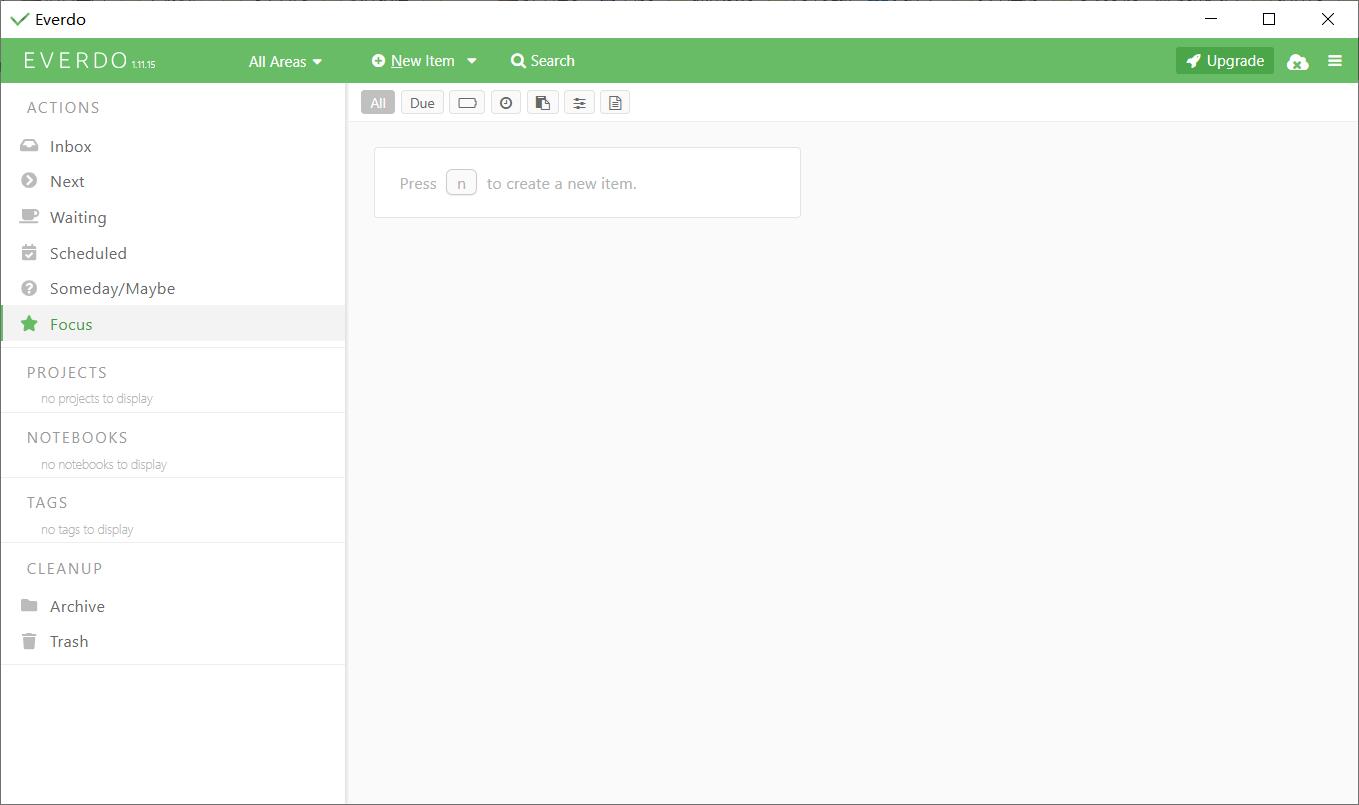
Task: Go to Next actions
Action: pyautogui.click(x=172, y=181)
